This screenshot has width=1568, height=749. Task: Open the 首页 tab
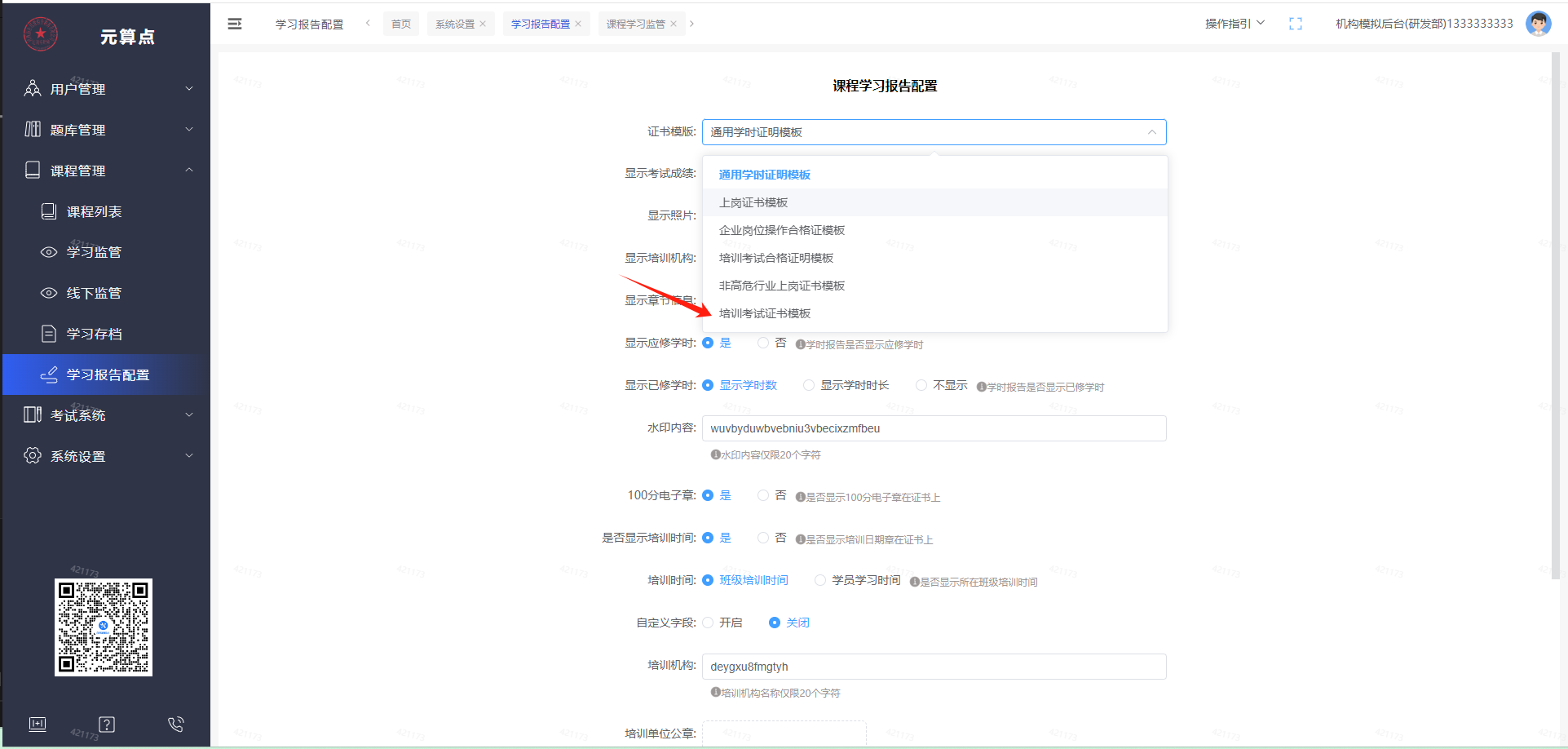pyautogui.click(x=401, y=24)
